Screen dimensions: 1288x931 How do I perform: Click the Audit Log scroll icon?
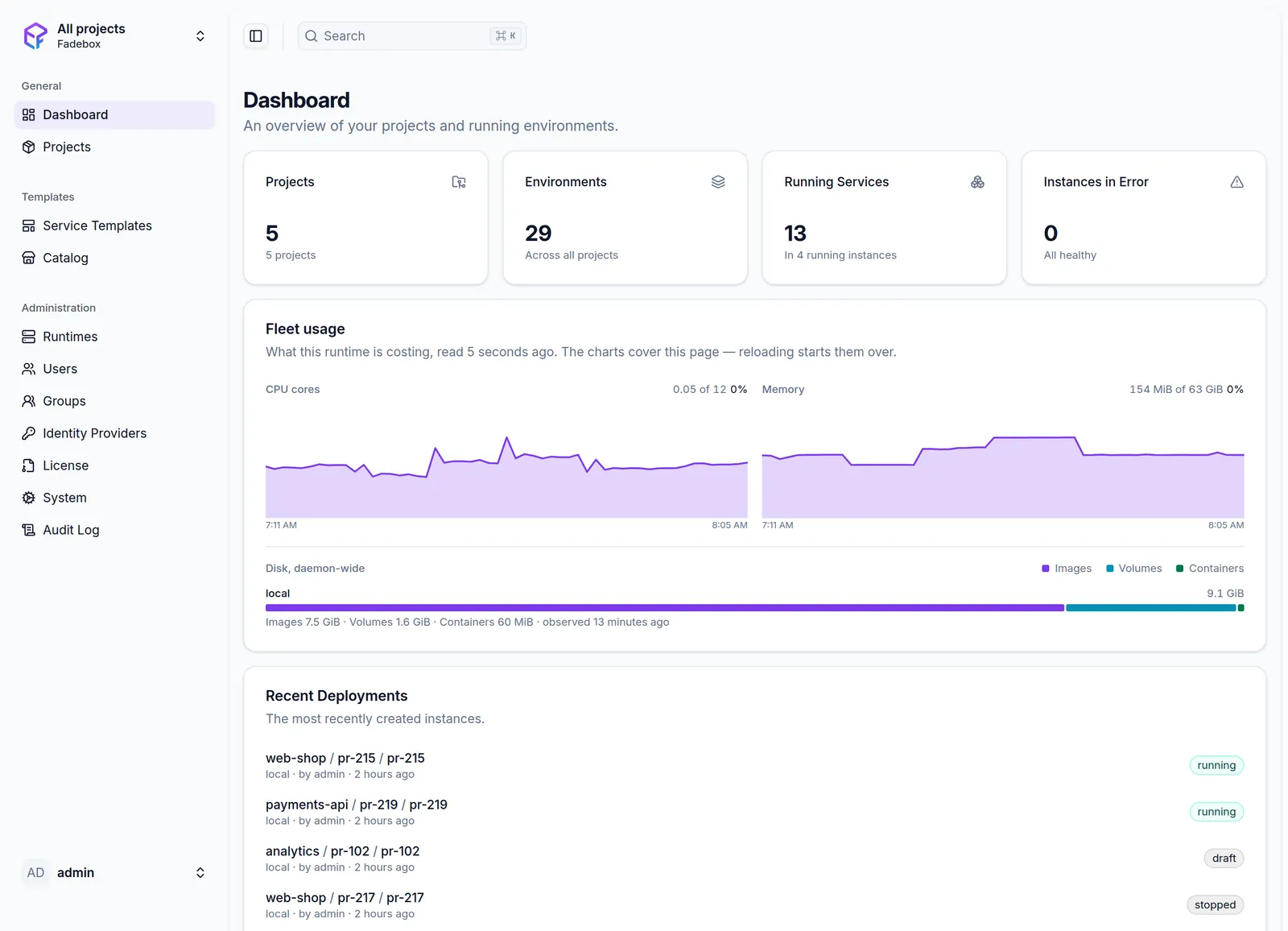29,530
